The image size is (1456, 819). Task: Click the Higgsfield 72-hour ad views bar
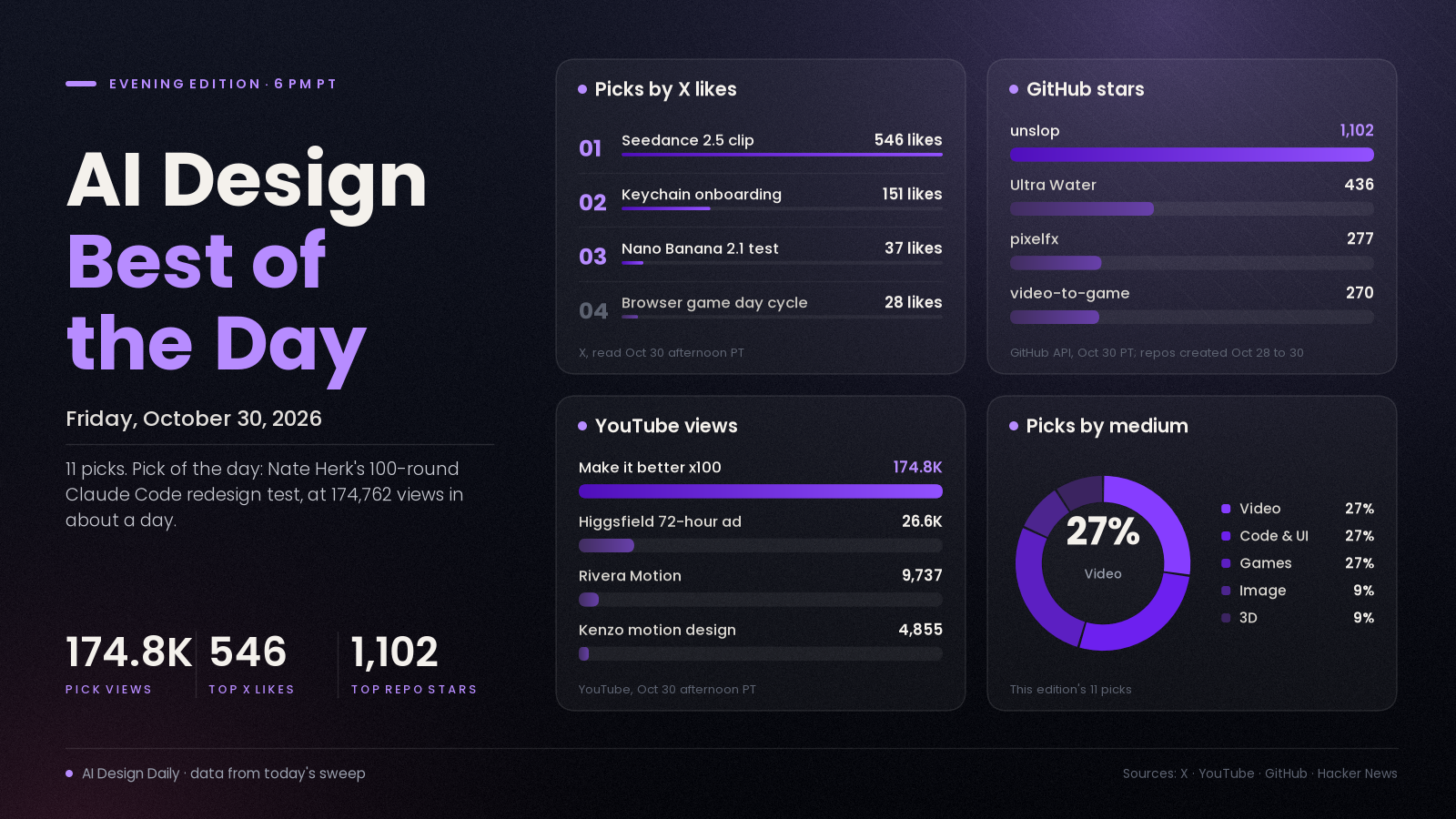click(761, 546)
